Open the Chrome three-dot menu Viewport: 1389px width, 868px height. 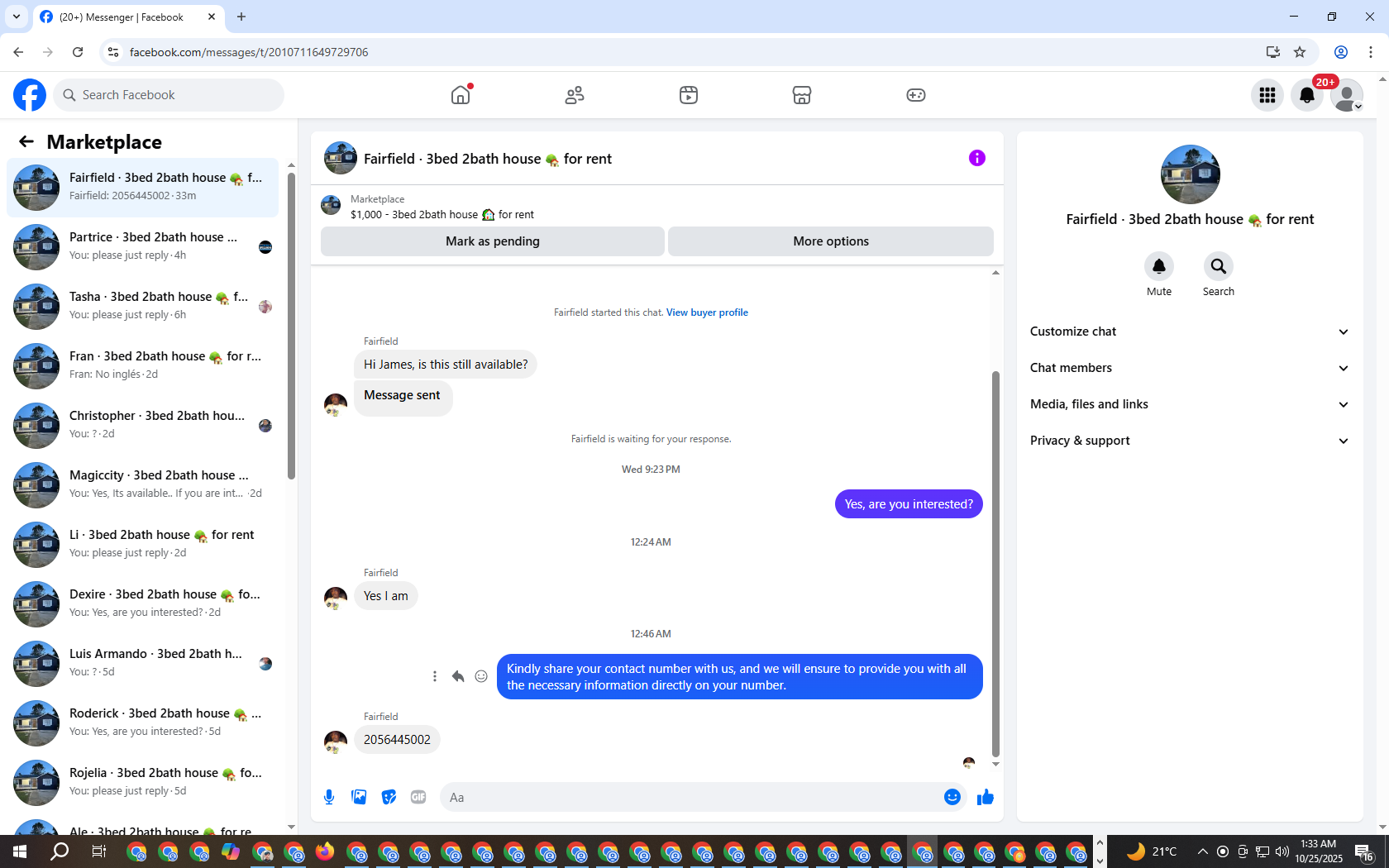[x=1371, y=52]
